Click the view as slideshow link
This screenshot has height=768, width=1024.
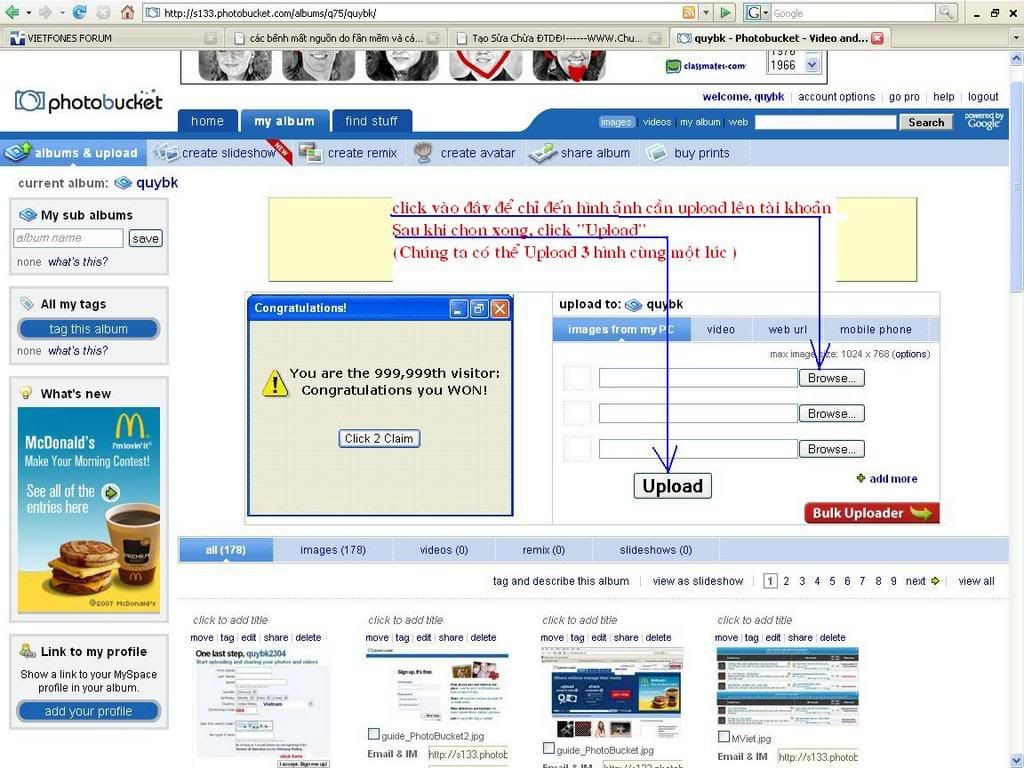coord(698,581)
